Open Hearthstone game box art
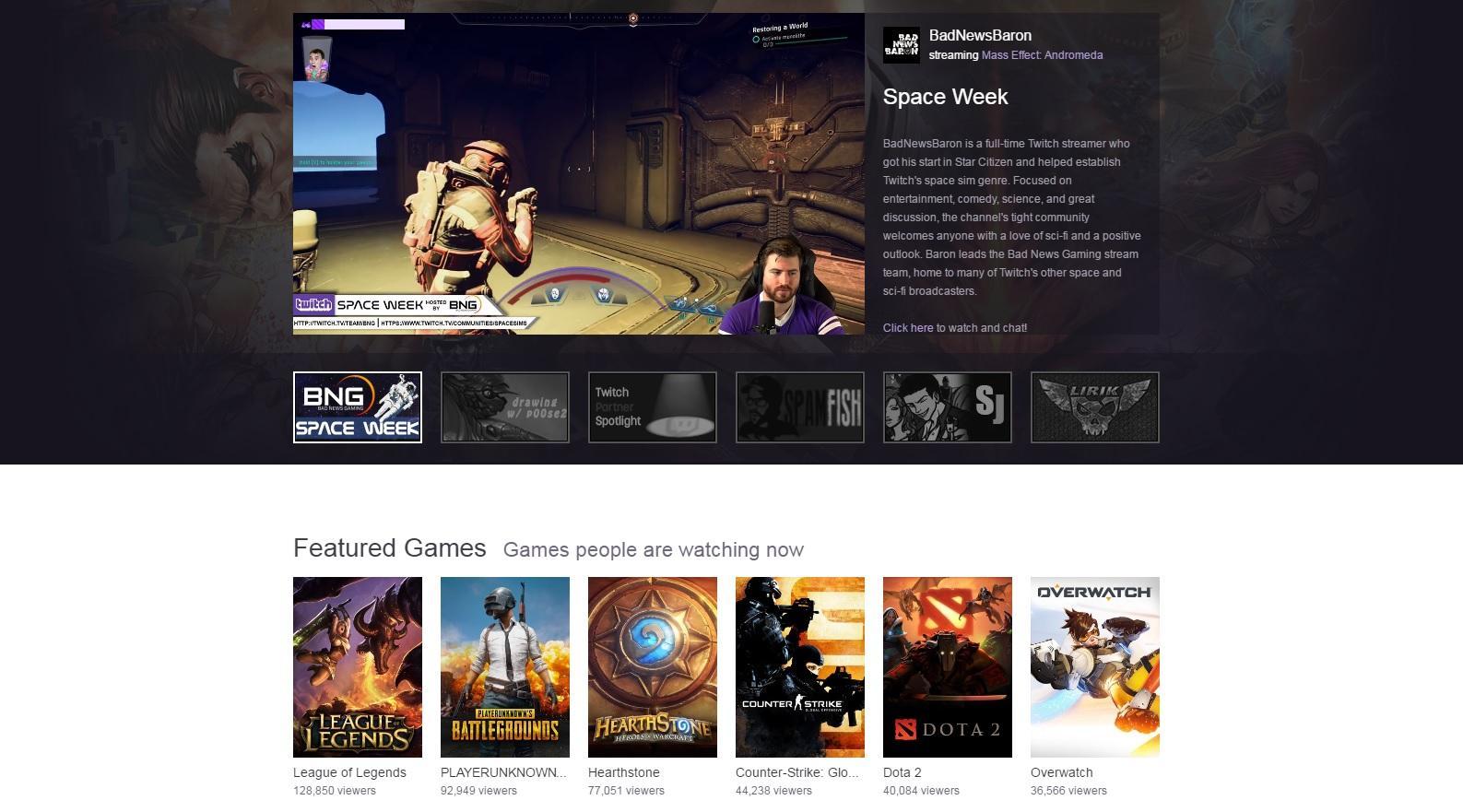Viewport: 1463px width, 812px height. point(653,667)
